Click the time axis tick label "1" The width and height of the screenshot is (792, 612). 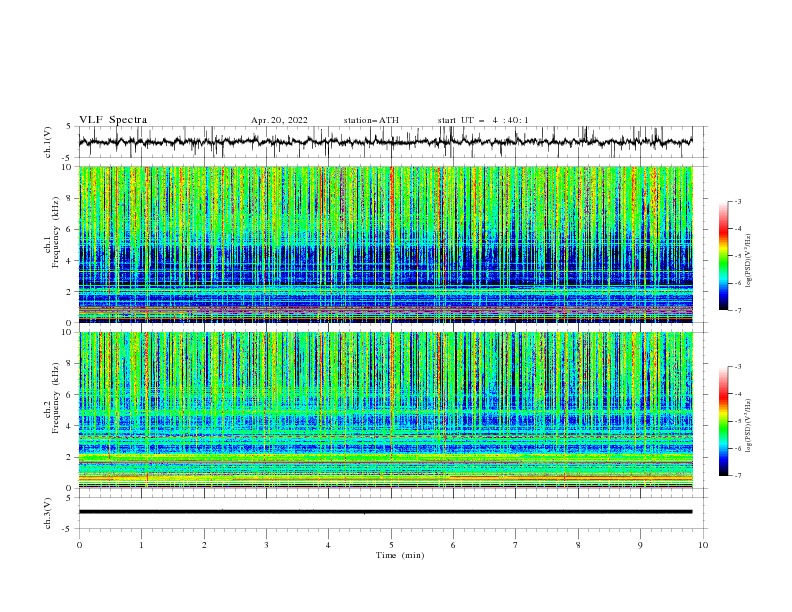[x=141, y=545]
